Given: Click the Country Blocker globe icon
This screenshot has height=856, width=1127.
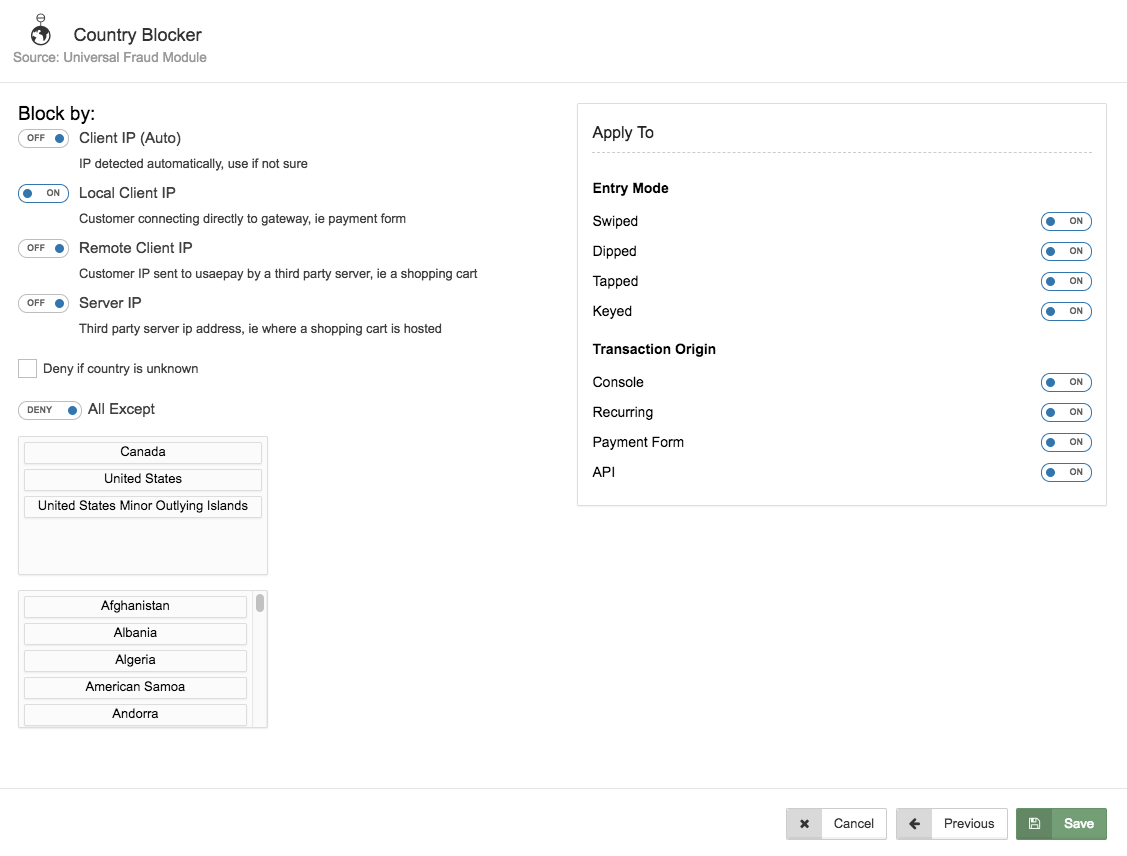Looking at the screenshot, I should [41, 33].
